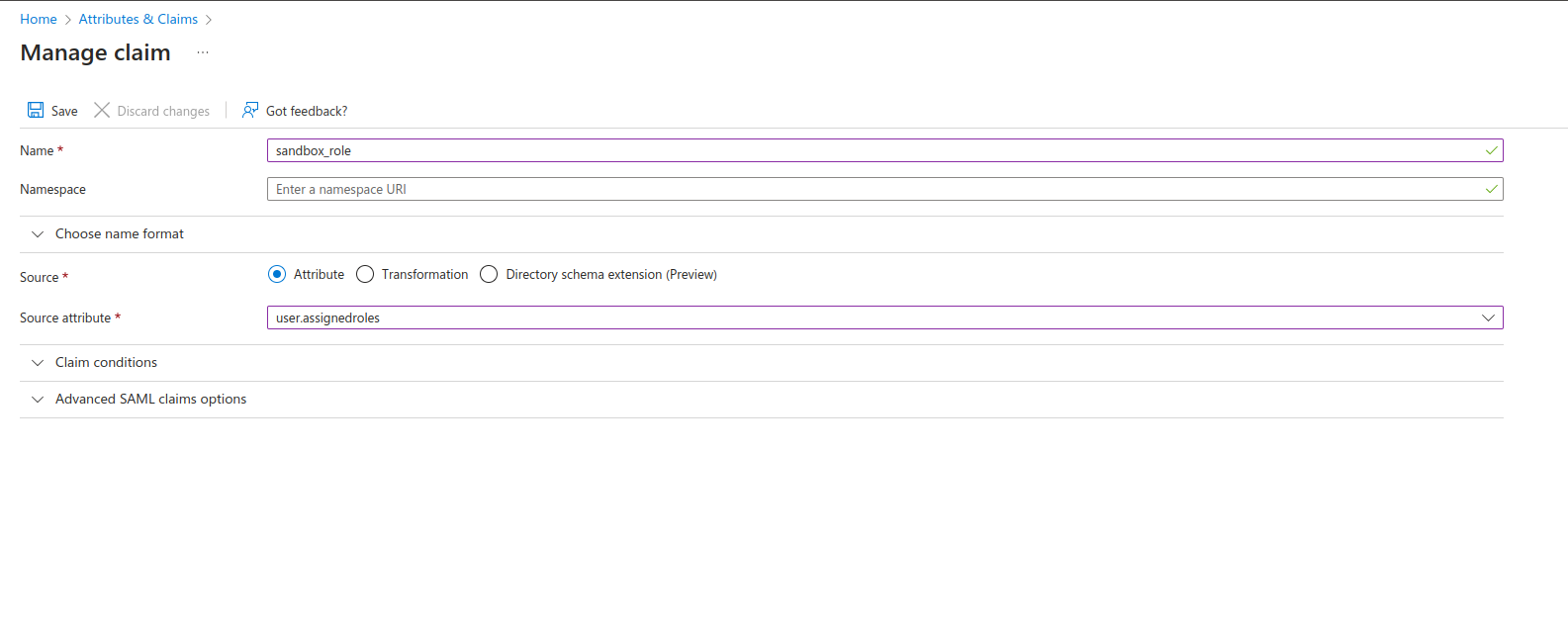
Task: Expand Advanced SAML claims options section
Action: pos(150,400)
